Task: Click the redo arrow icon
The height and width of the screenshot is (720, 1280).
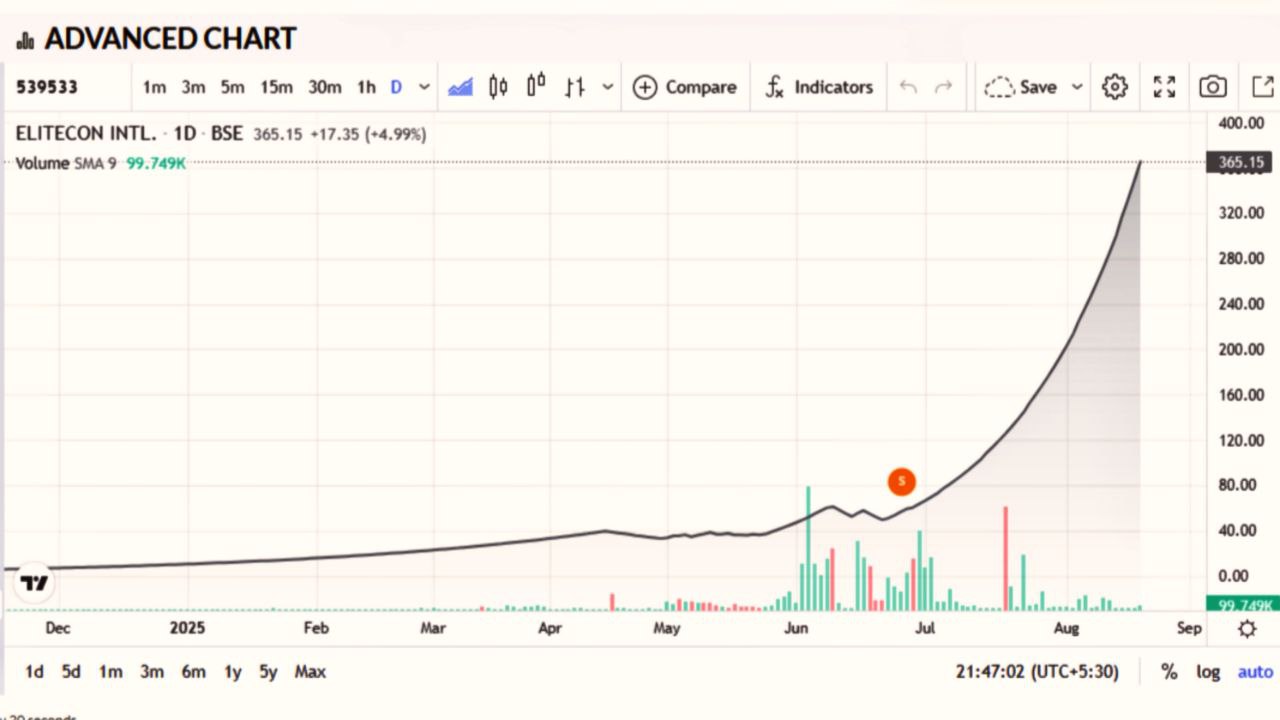Action: click(x=941, y=87)
